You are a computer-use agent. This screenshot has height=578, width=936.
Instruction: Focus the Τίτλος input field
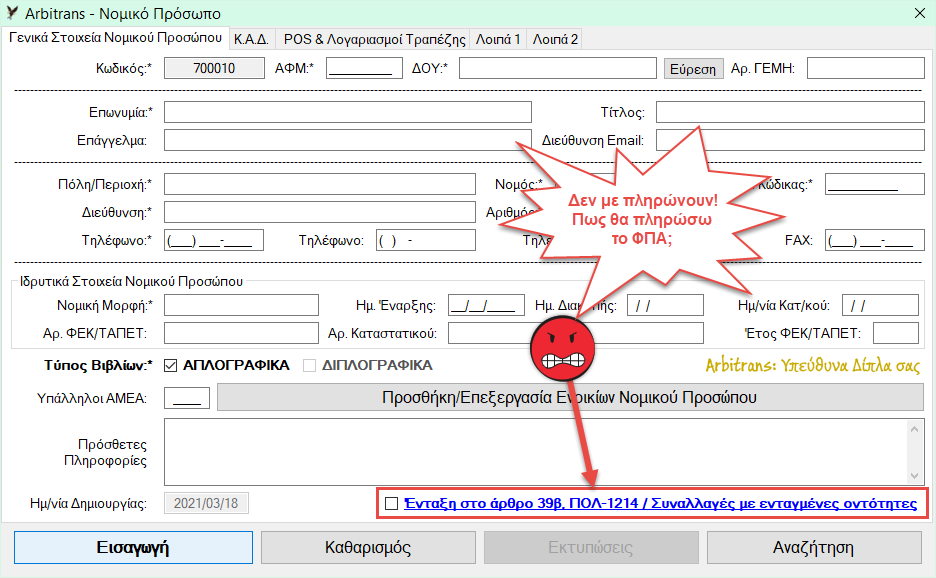tap(790, 112)
